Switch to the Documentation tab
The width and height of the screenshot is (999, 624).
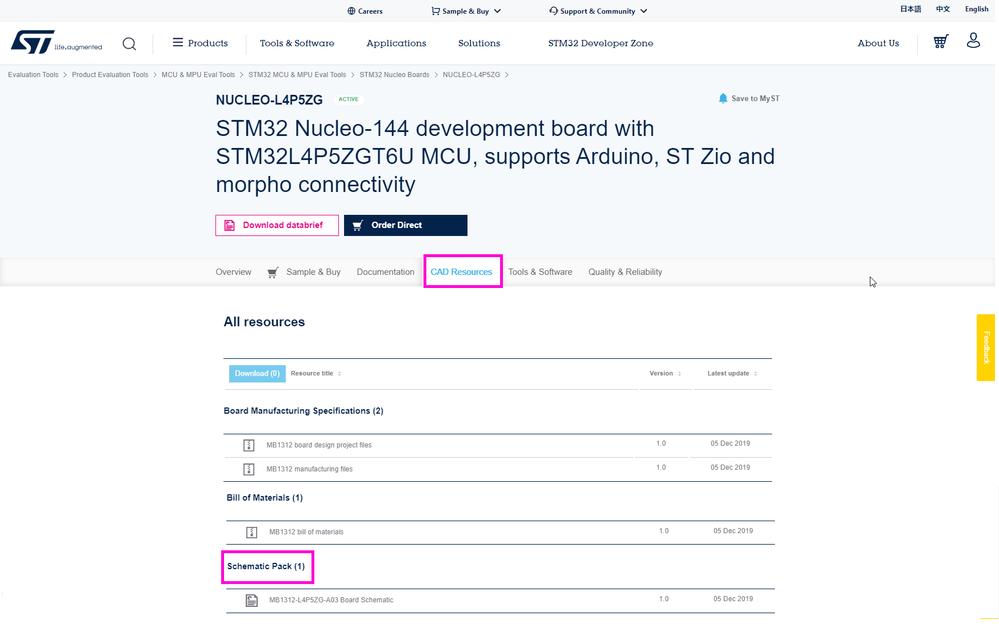tap(385, 272)
